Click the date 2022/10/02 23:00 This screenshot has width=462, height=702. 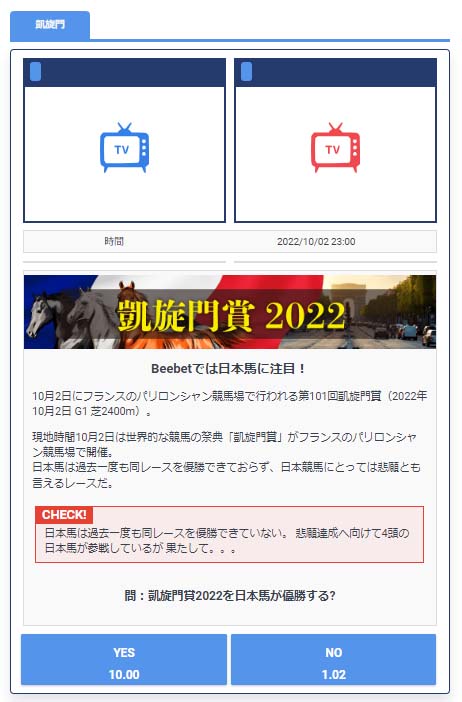pos(316,242)
